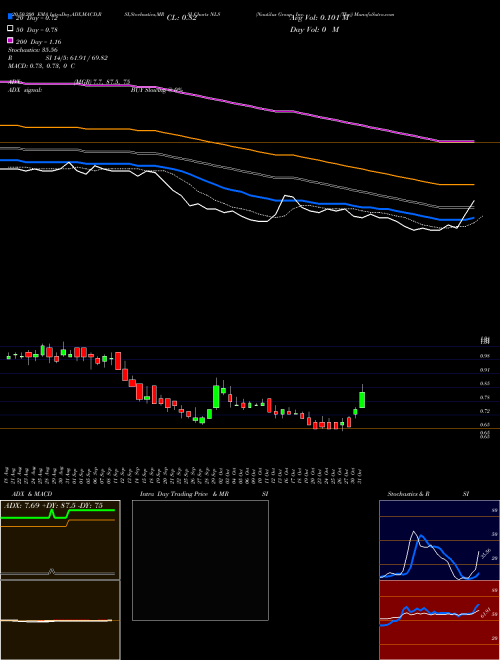Click the 0.78 price axis label
Image resolution: width=500 pixels, height=660 pixels.
[484, 397]
